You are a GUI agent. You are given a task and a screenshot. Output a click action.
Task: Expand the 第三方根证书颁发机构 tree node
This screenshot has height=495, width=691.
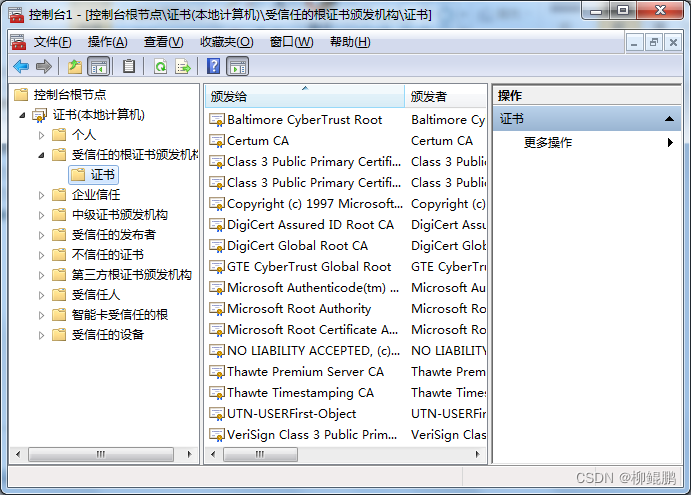coord(41,275)
